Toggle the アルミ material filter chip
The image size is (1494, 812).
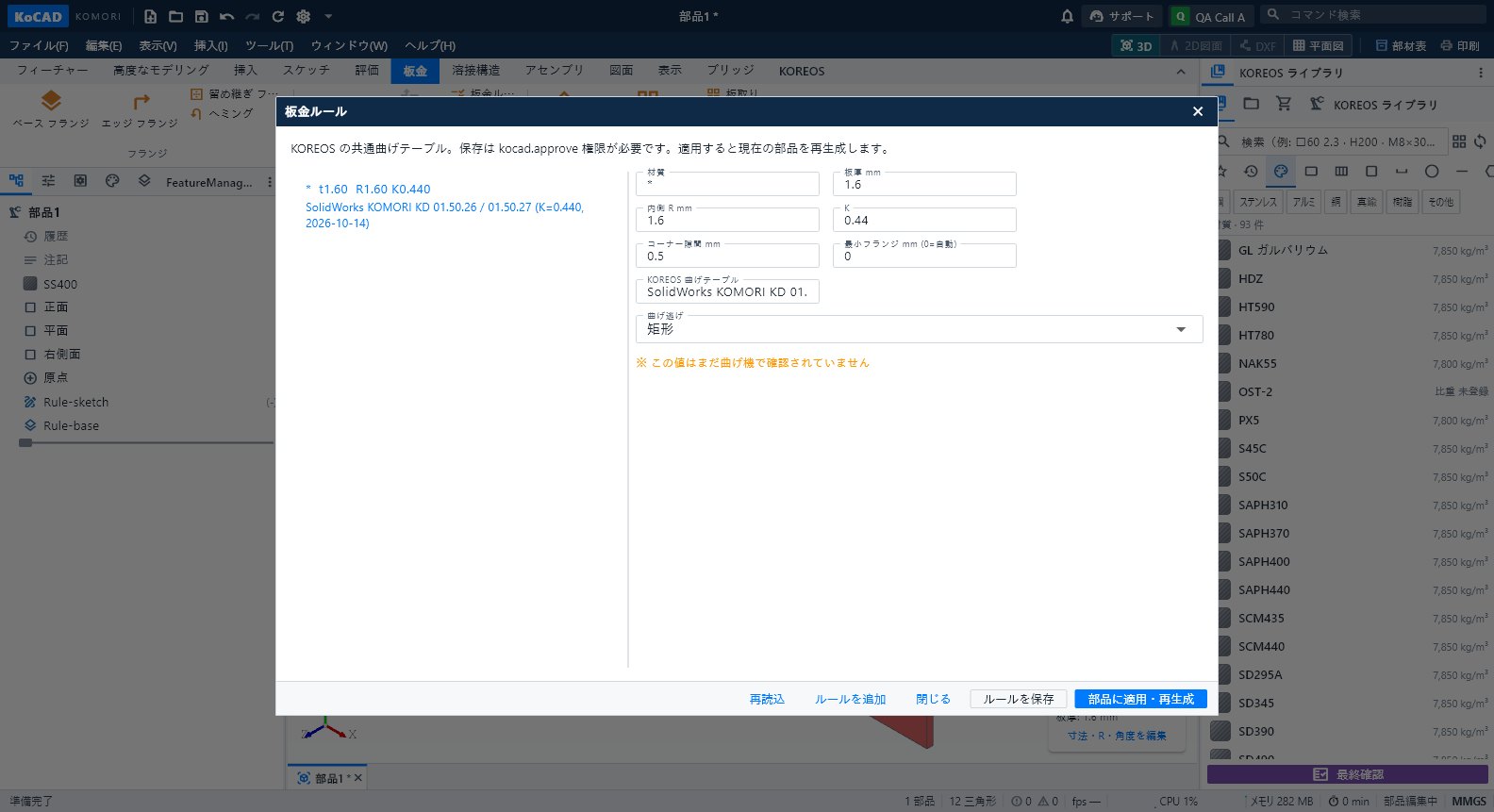(1303, 202)
